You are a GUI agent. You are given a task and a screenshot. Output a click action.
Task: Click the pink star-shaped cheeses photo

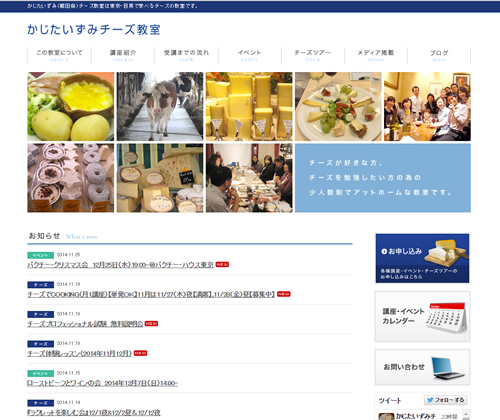point(71,178)
